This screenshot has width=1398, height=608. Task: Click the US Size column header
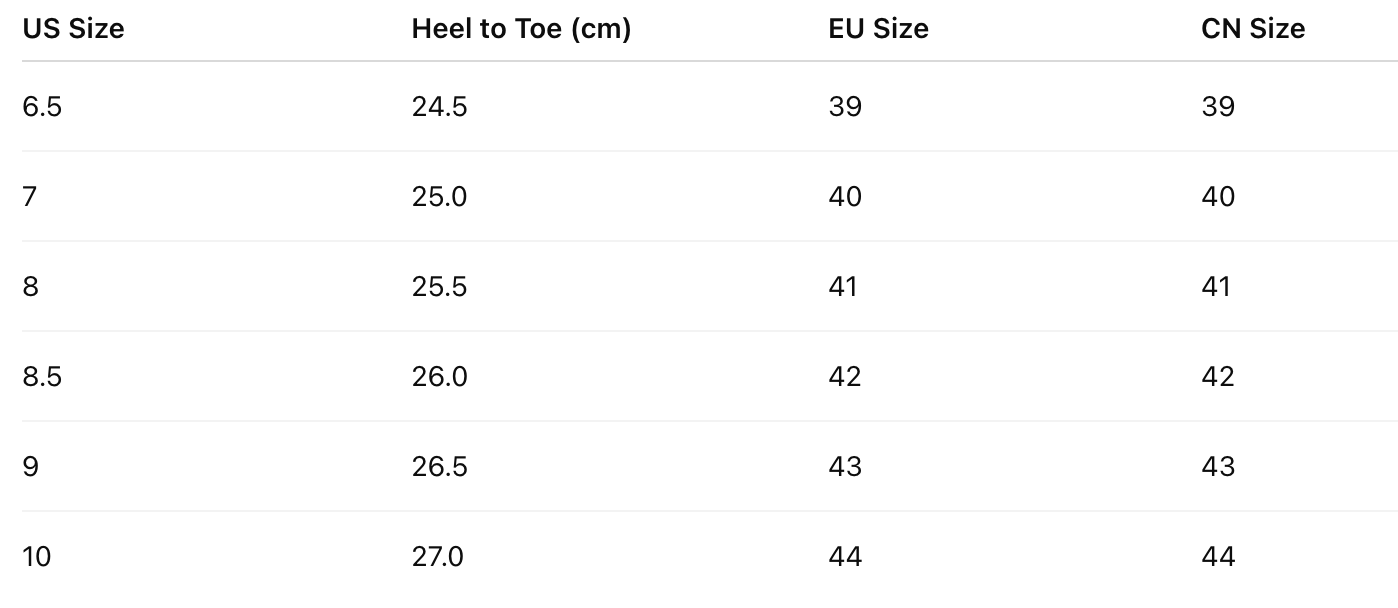[x=73, y=29]
